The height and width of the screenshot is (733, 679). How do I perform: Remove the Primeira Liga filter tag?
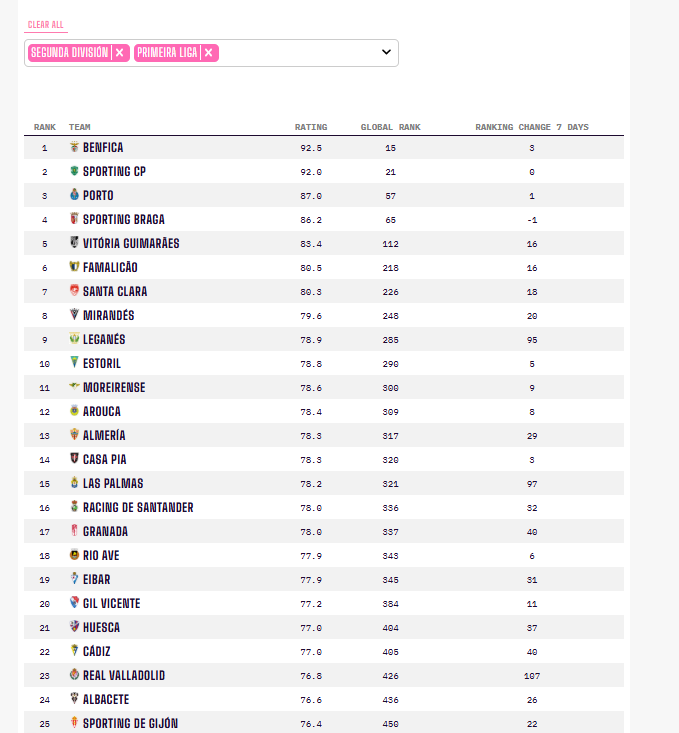pyautogui.click(x=209, y=53)
